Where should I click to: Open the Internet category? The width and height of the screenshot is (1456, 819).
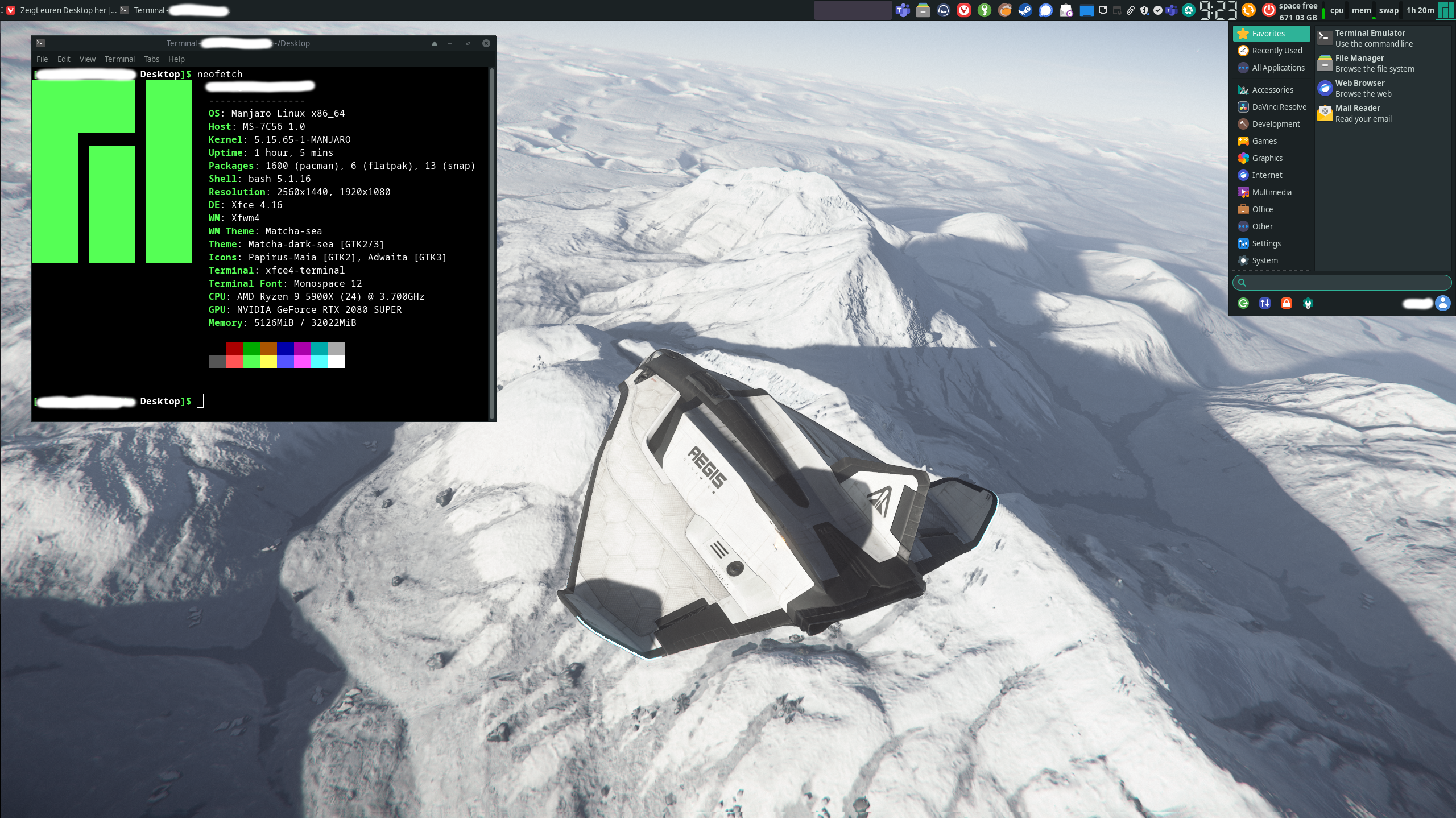[1272, 175]
